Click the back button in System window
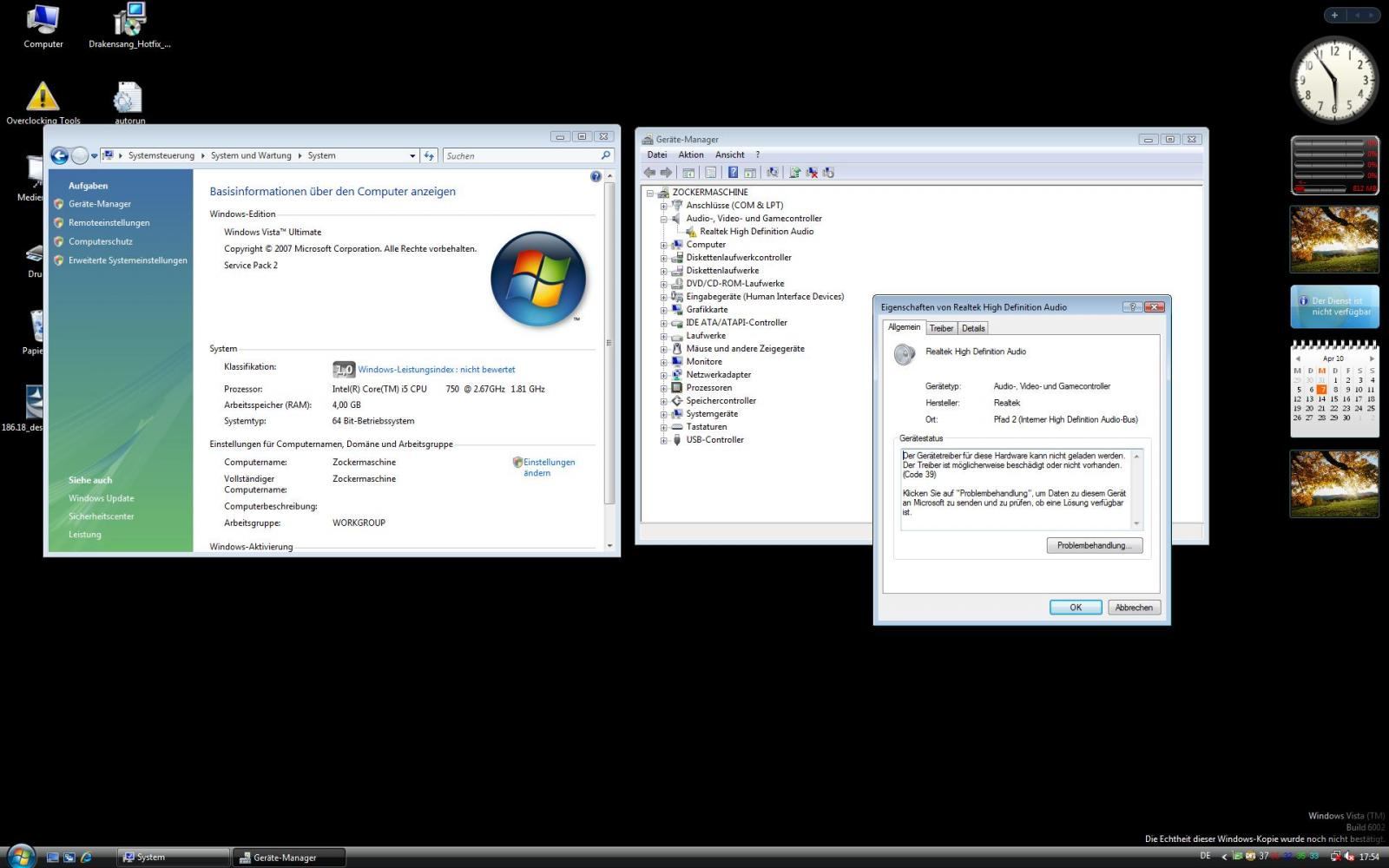Viewport: 1389px width, 868px height. click(x=59, y=155)
